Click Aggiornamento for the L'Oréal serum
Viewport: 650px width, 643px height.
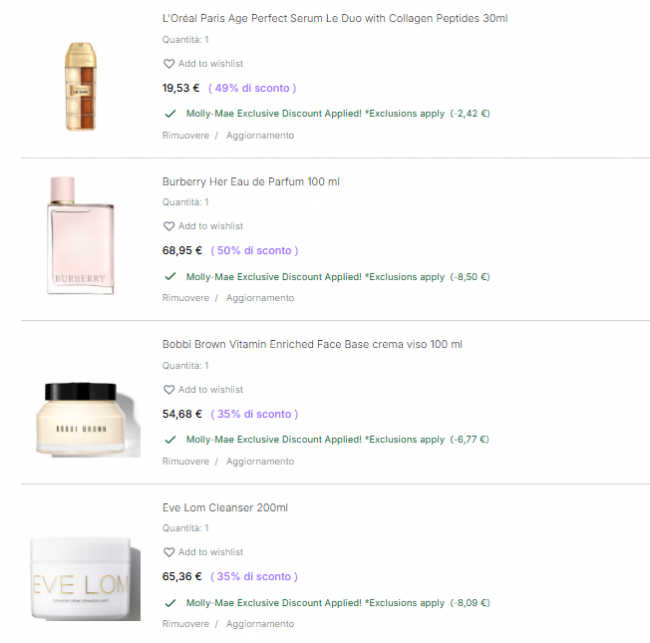pyautogui.click(x=260, y=136)
